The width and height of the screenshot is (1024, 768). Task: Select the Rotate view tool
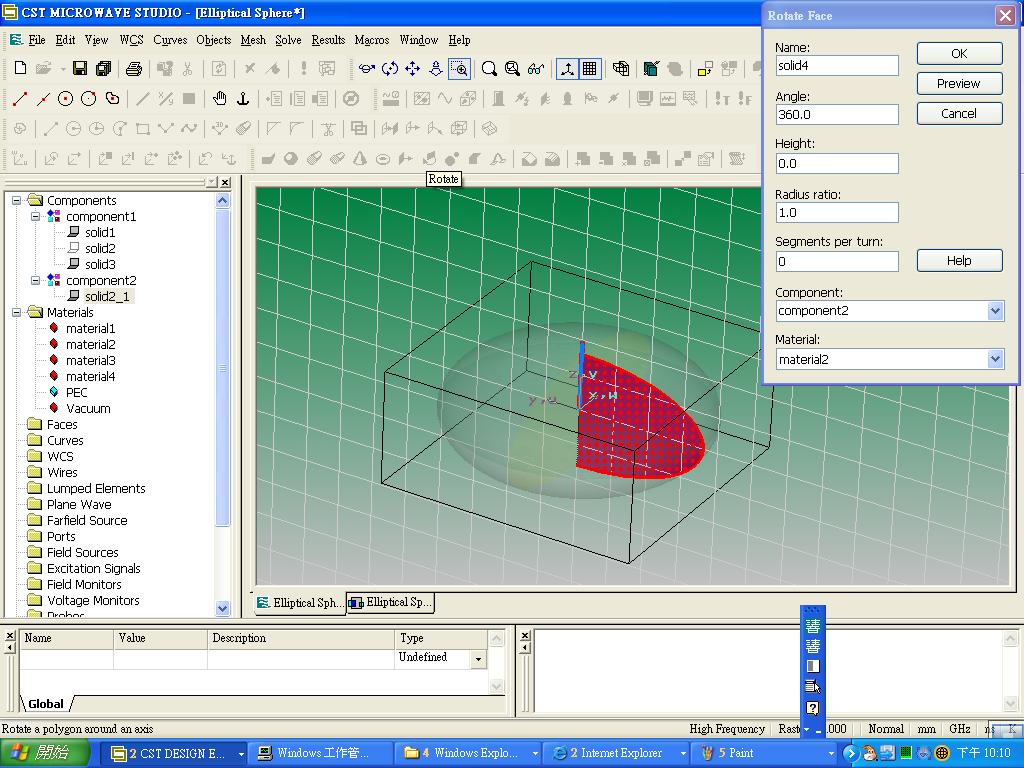click(366, 68)
